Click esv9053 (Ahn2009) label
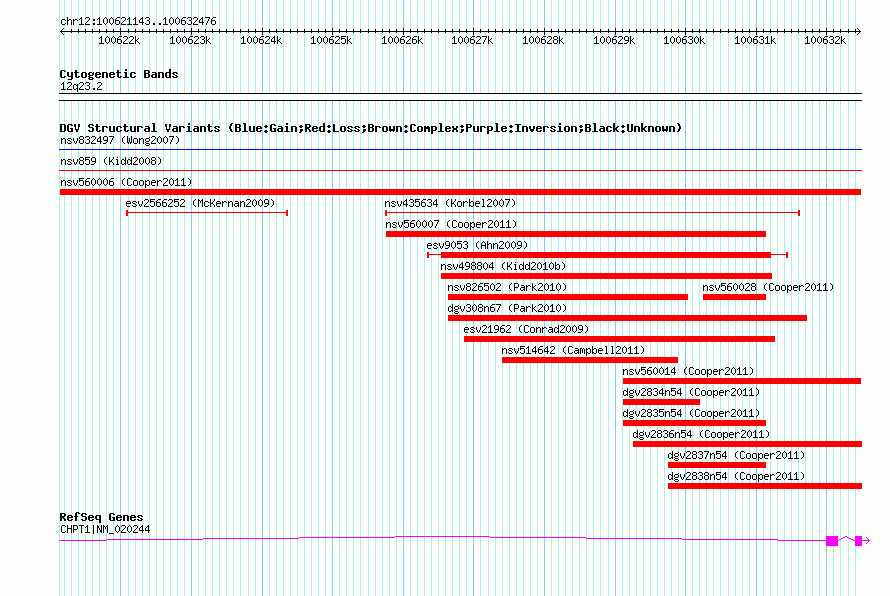This screenshot has height=596, width=890. 477,245
